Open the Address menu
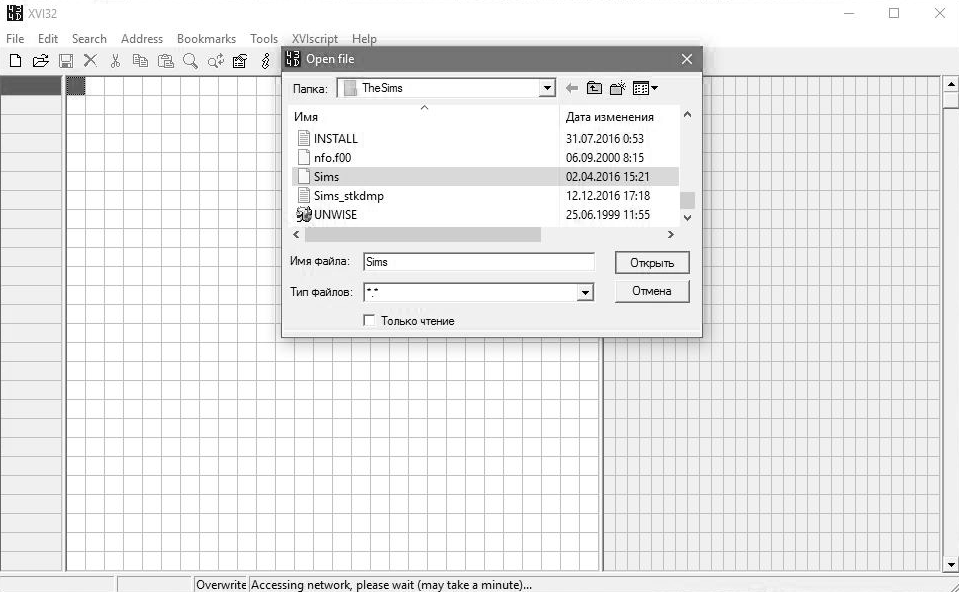The image size is (959, 592). tap(142, 39)
